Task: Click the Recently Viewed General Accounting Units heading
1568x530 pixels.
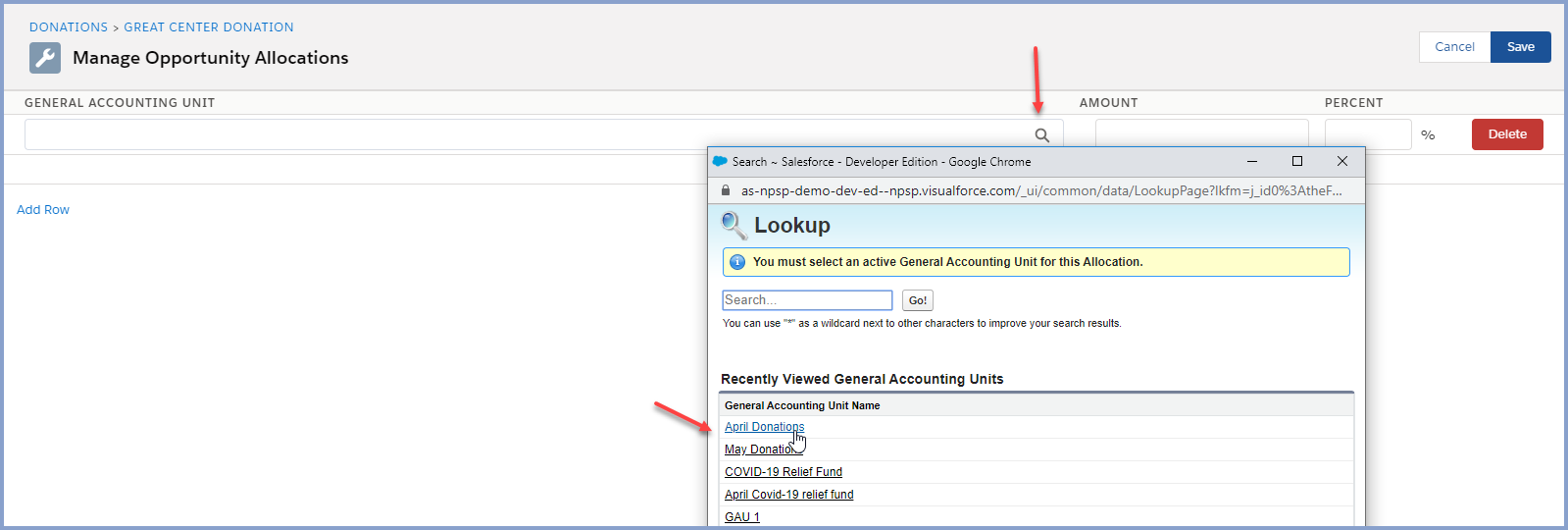Action: (862, 379)
